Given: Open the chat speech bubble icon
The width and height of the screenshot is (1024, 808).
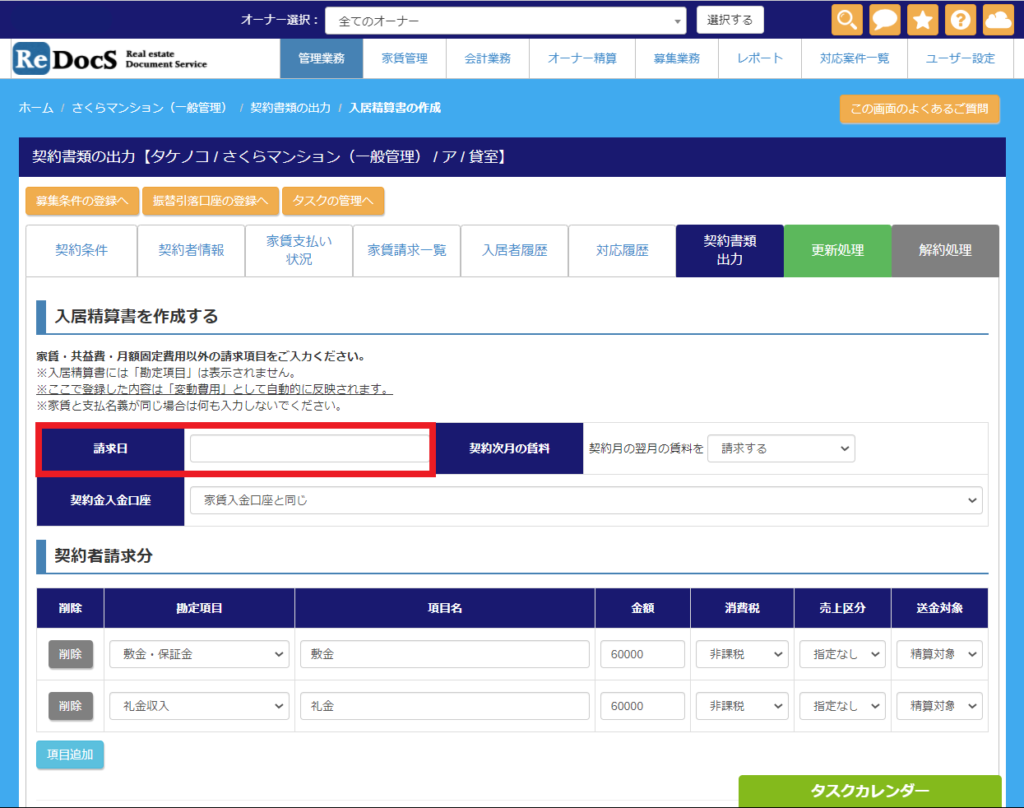Looking at the screenshot, I should pyautogui.click(x=884, y=20).
